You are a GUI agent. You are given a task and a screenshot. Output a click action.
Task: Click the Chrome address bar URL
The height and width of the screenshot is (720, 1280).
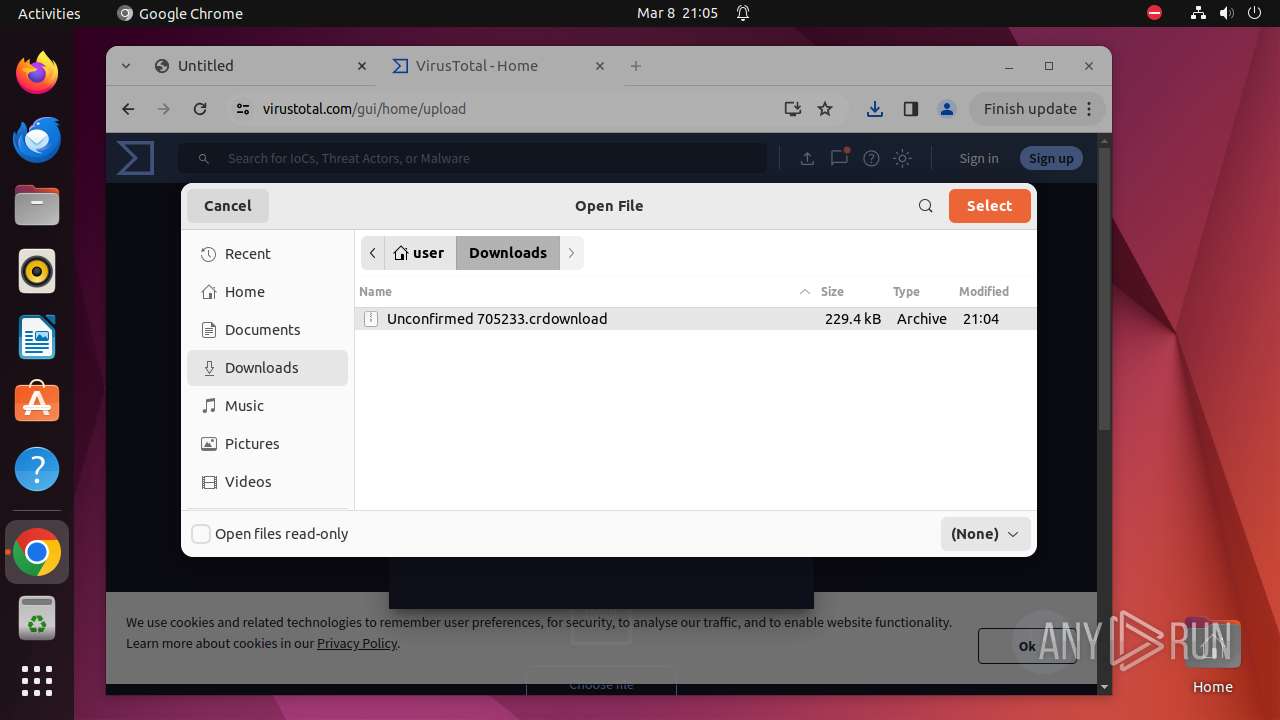(364, 109)
